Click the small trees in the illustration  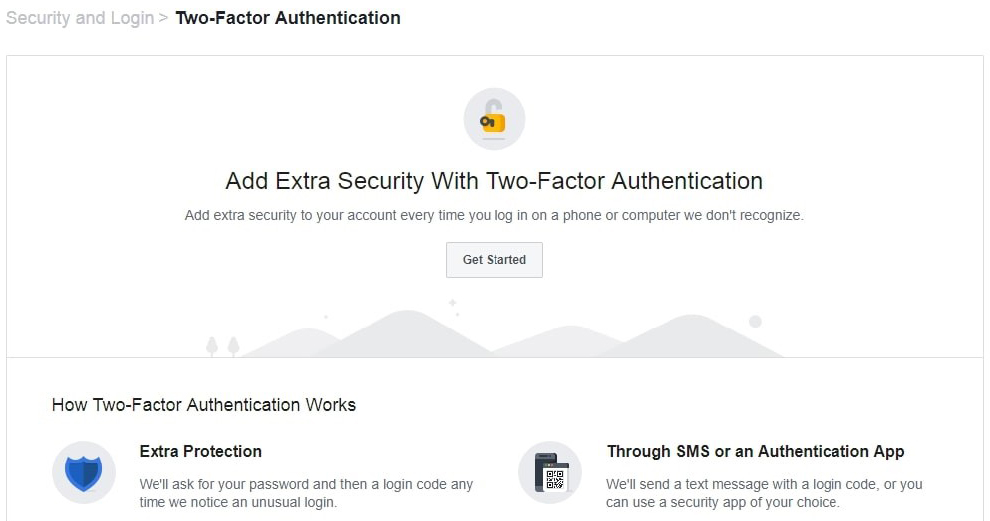(222, 346)
